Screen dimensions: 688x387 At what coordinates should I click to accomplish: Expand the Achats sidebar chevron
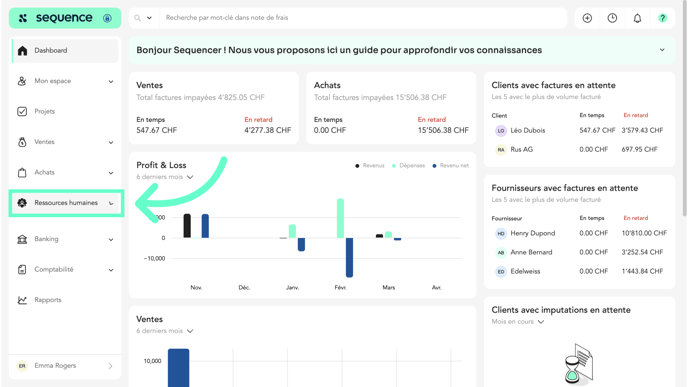point(111,173)
